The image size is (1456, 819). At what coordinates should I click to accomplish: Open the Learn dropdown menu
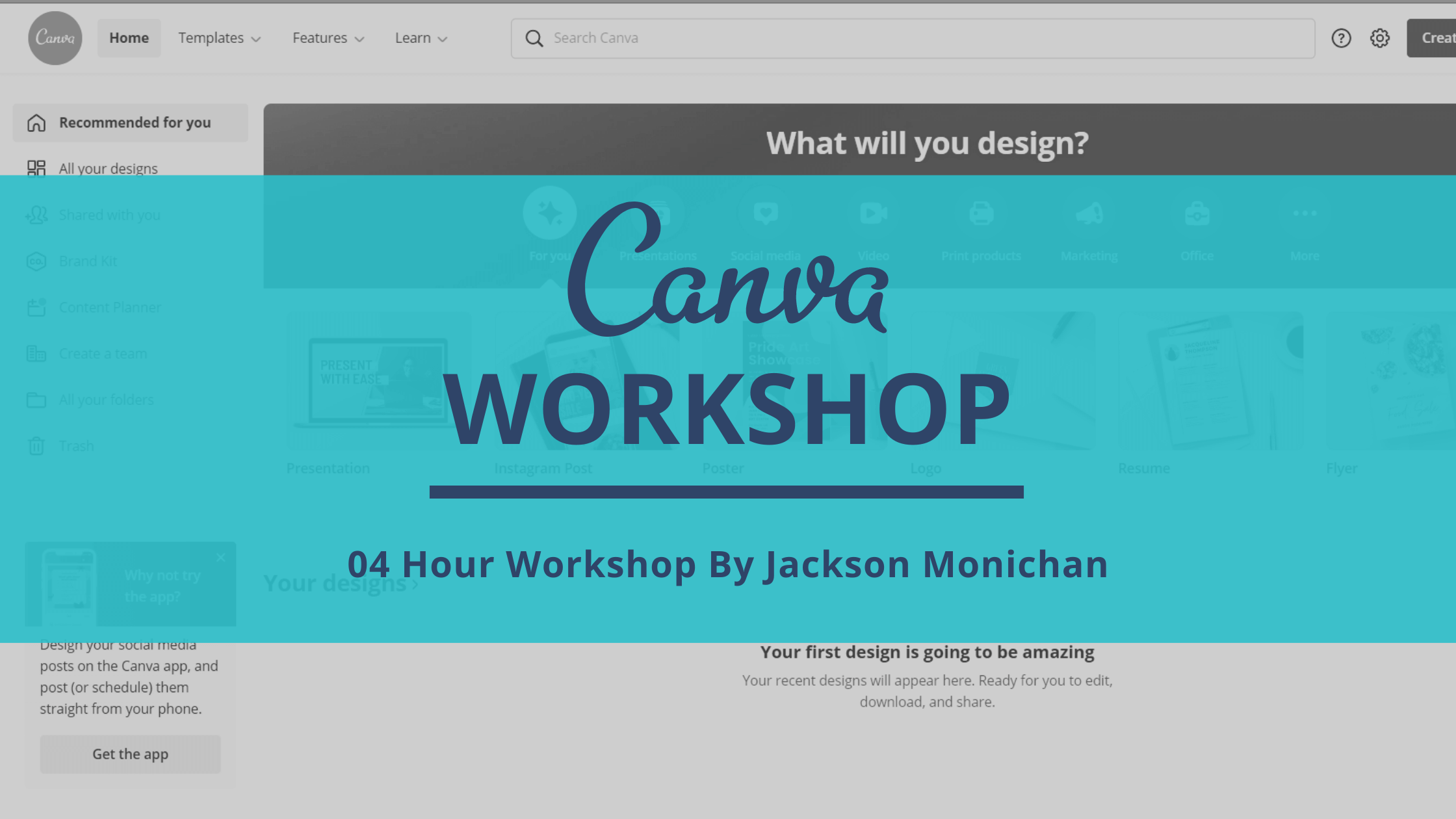pos(421,38)
